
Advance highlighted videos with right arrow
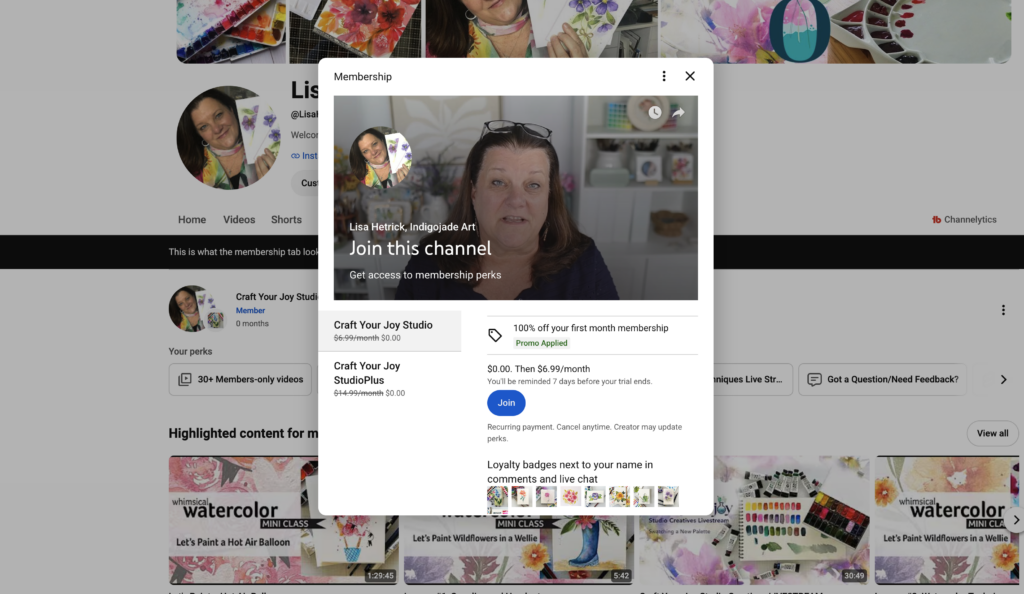(x=1015, y=520)
